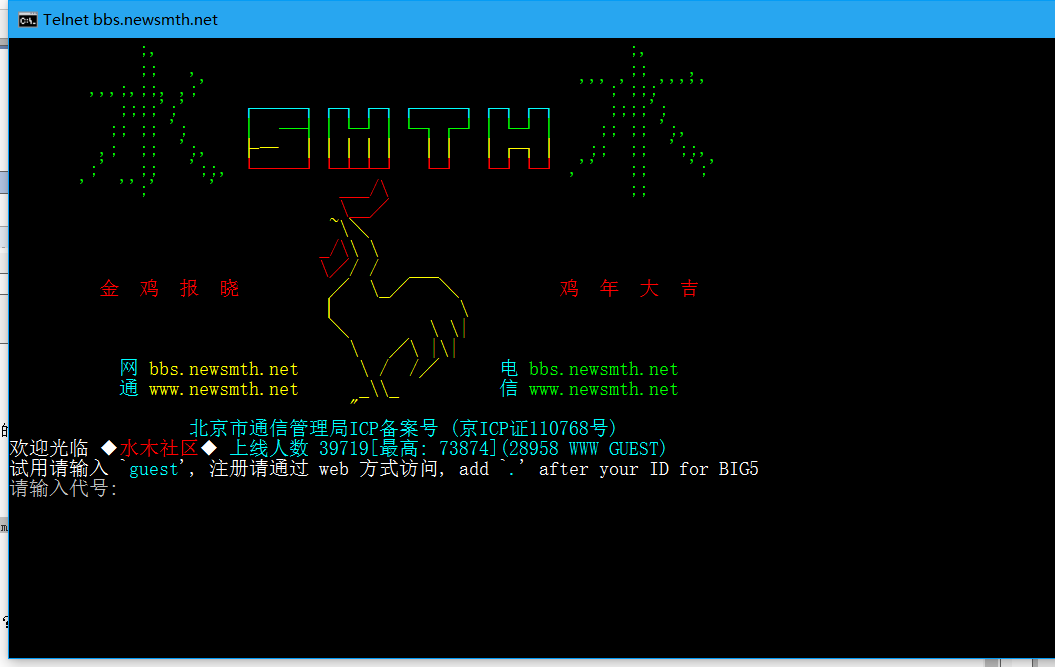
Task: Click the red '水木社区' community name
Action: pos(159,449)
